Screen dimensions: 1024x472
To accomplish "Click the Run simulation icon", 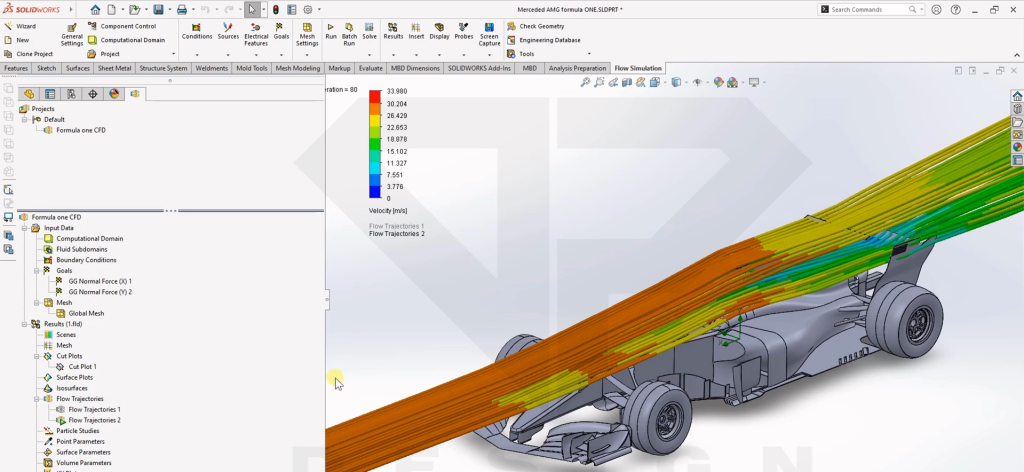I will pos(331,28).
